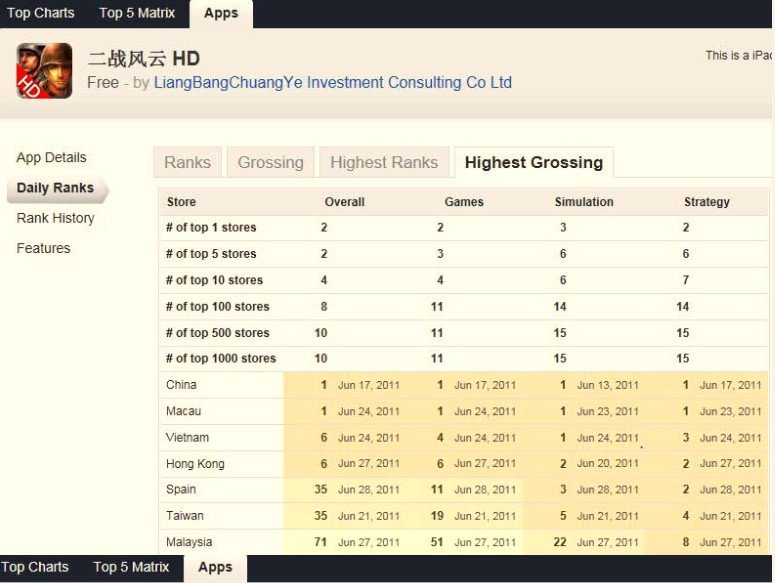Screen dimensions: 775x583
Task: Click Taiwan's Games rank 19
Action: point(437,516)
